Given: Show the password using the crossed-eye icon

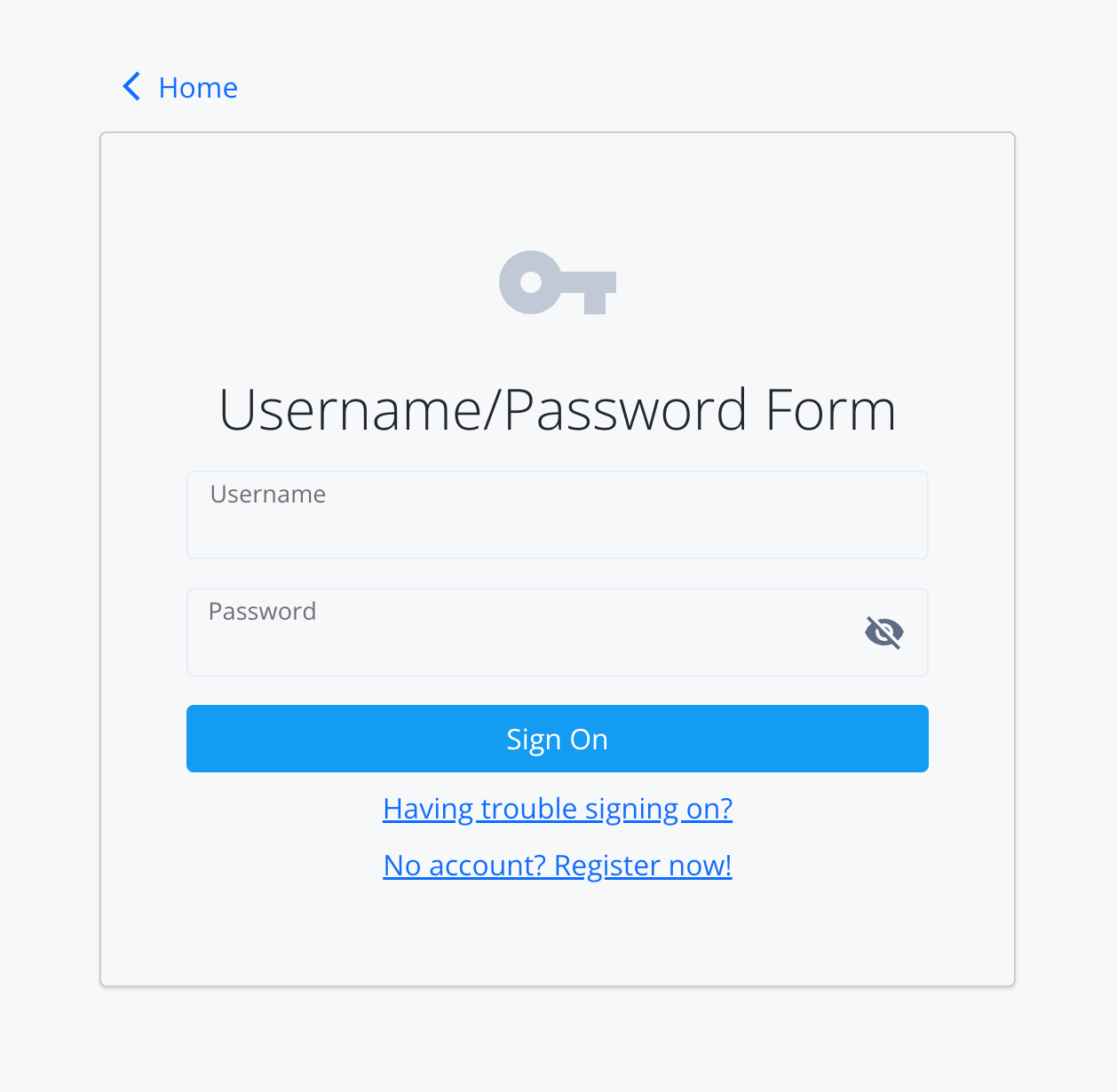Looking at the screenshot, I should click(x=883, y=632).
